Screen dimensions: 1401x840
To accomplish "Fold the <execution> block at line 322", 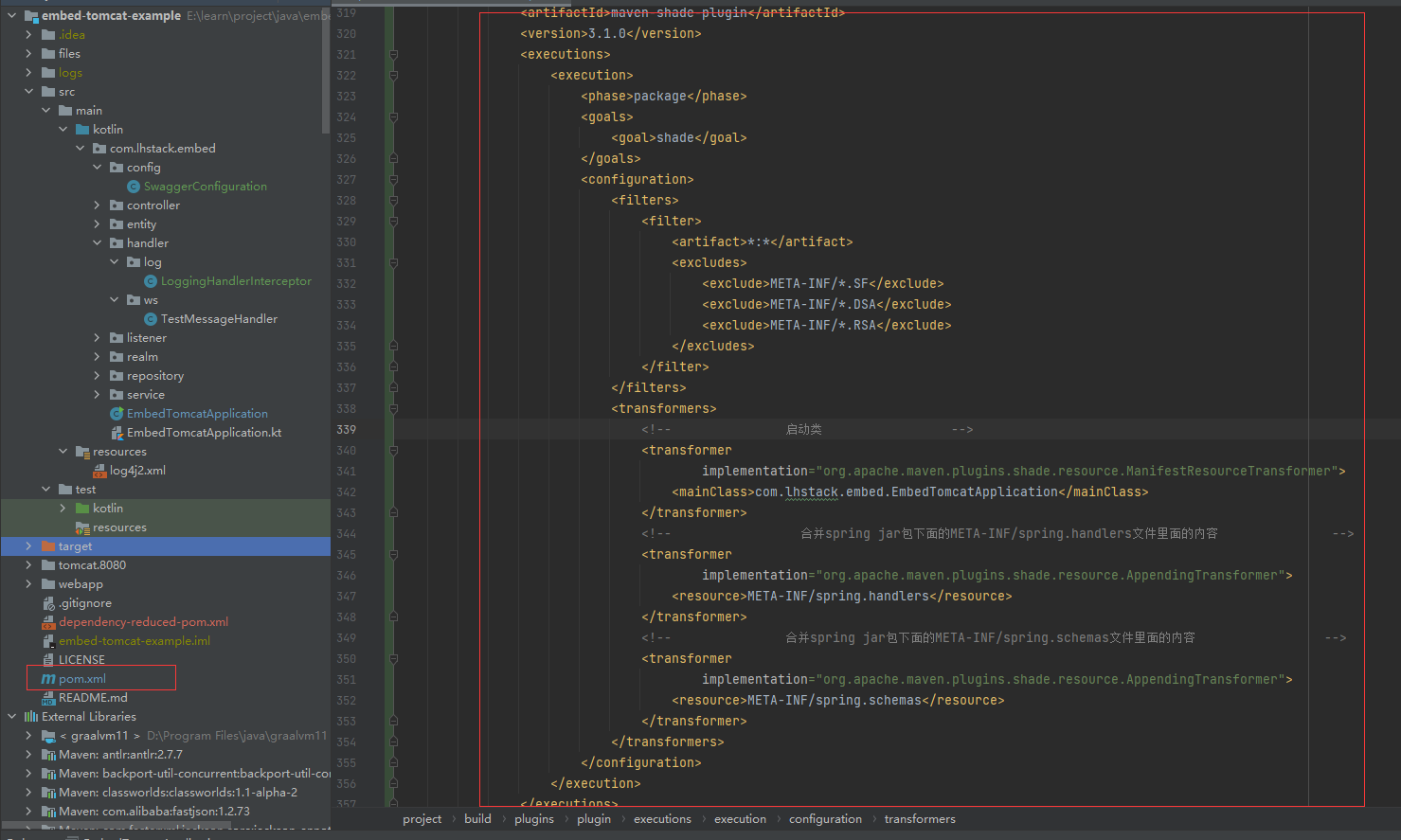I will (x=393, y=76).
